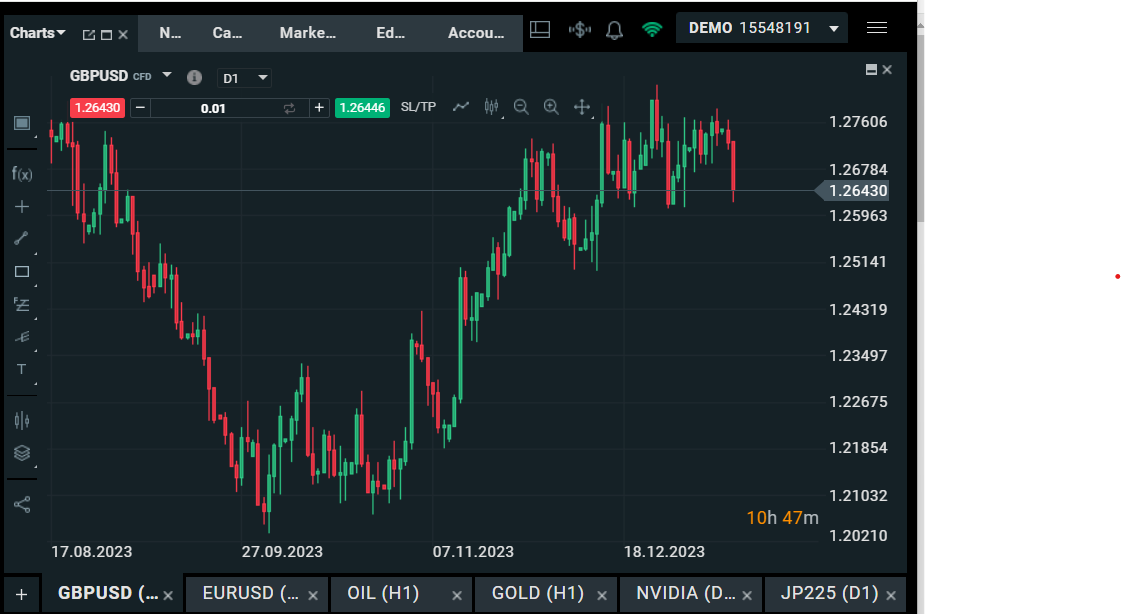Zoom out of the chart
1121x614 pixels.
point(521,107)
